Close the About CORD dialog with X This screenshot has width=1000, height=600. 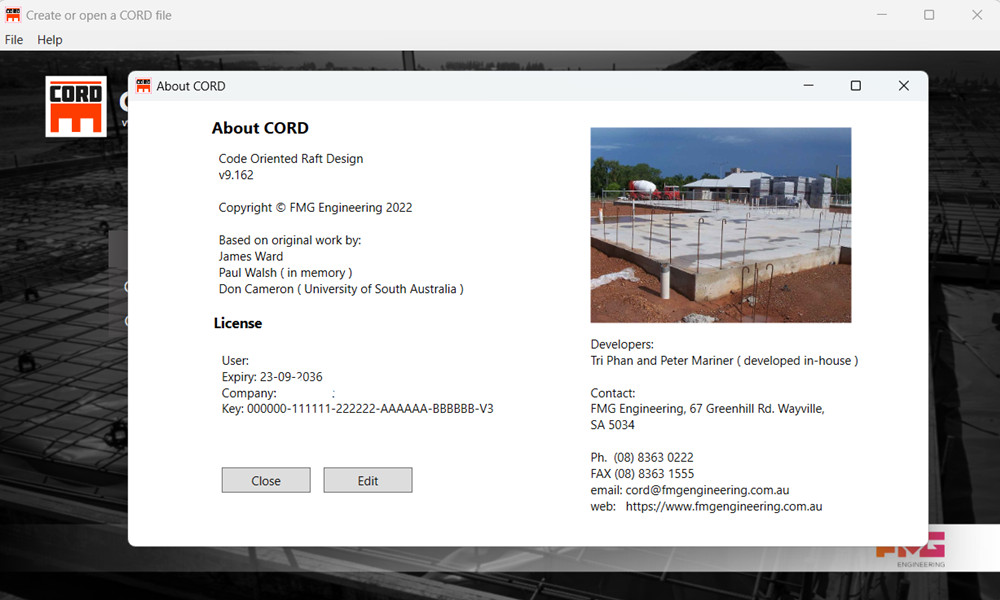click(904, 85)
